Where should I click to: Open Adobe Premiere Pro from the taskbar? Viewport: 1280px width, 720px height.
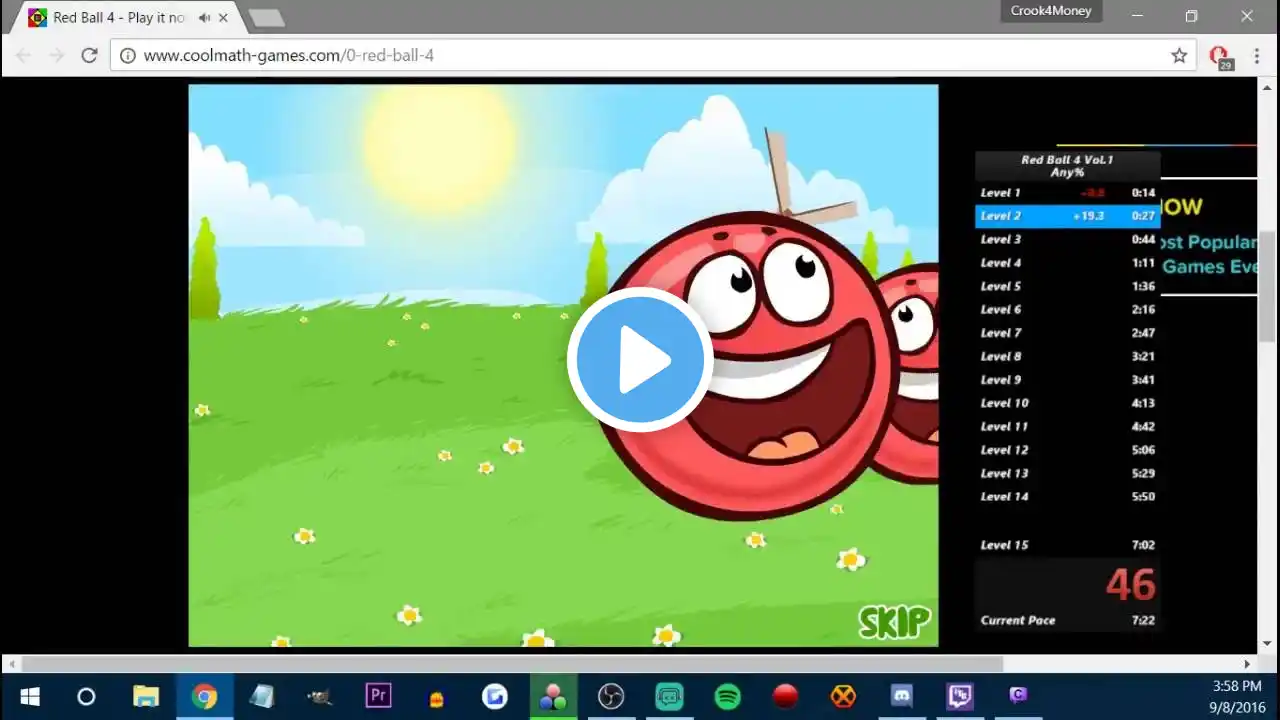378,696
